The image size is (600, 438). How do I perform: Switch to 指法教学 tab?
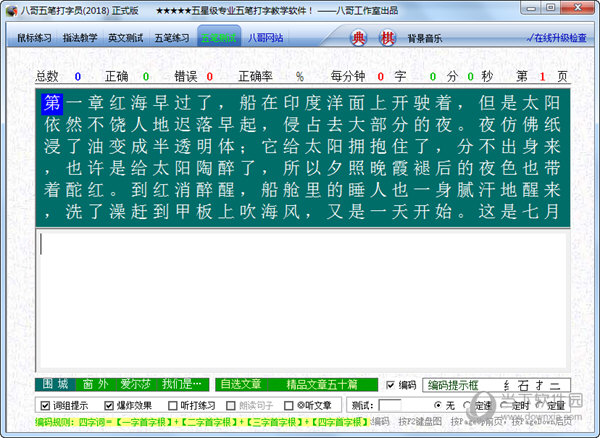[x=80, y=38]
